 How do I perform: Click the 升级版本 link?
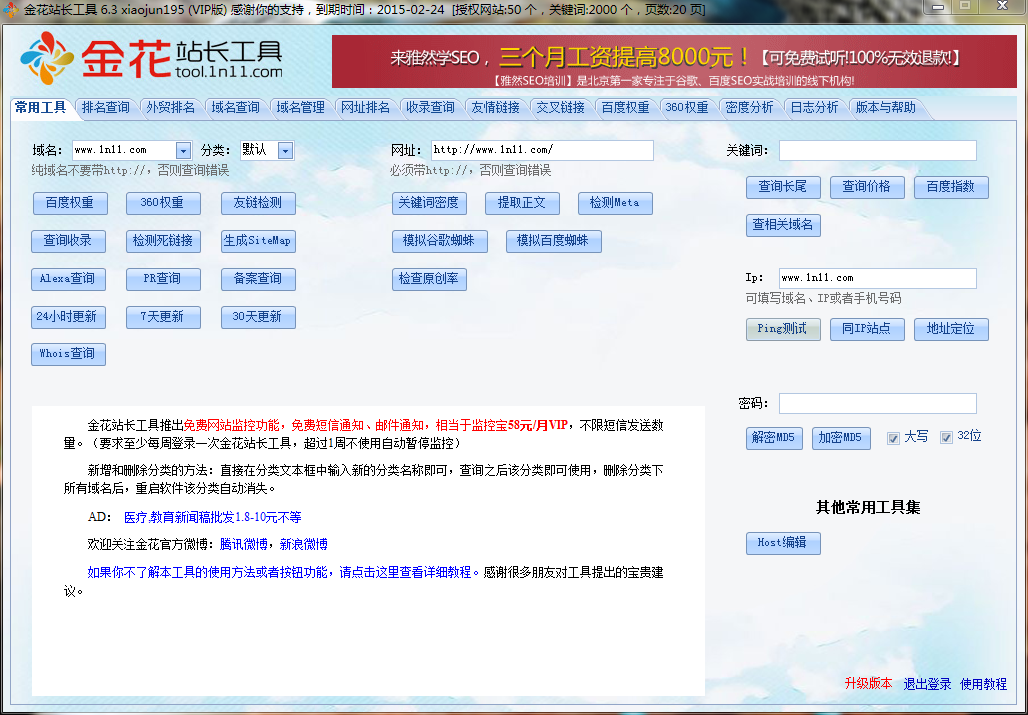click(x=868, y=684)
